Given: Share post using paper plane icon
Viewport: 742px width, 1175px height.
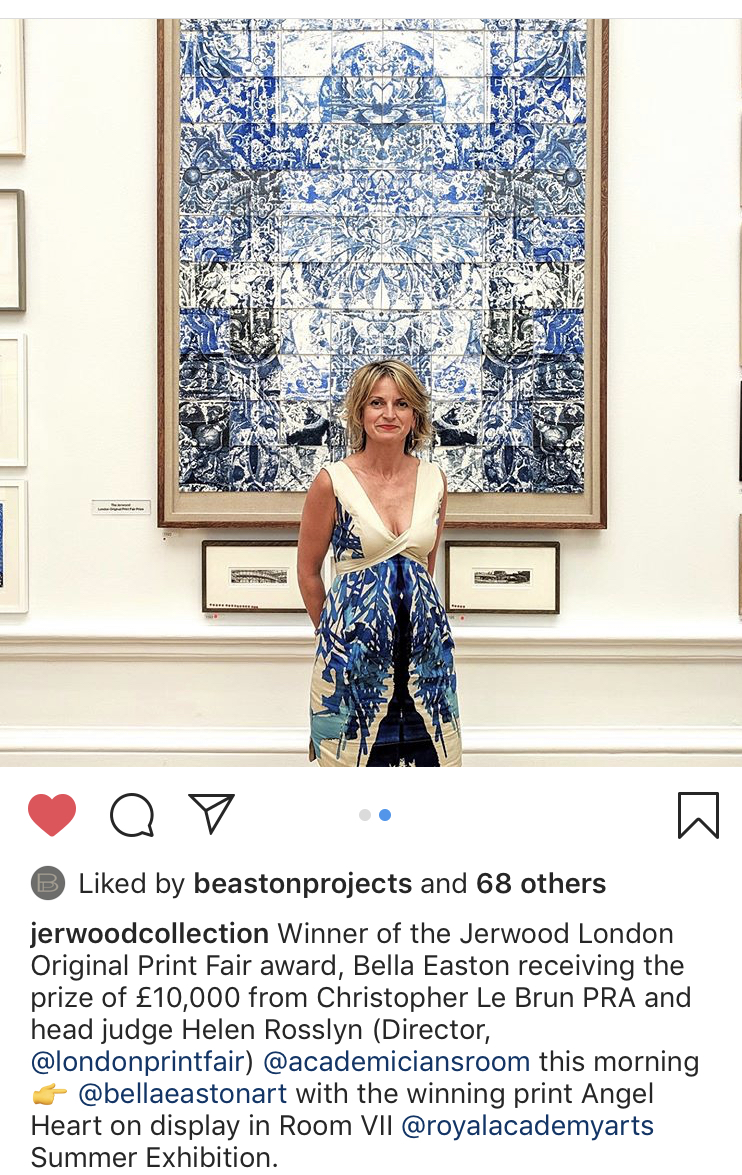Looking at the screenshot, I should [212, 813].
